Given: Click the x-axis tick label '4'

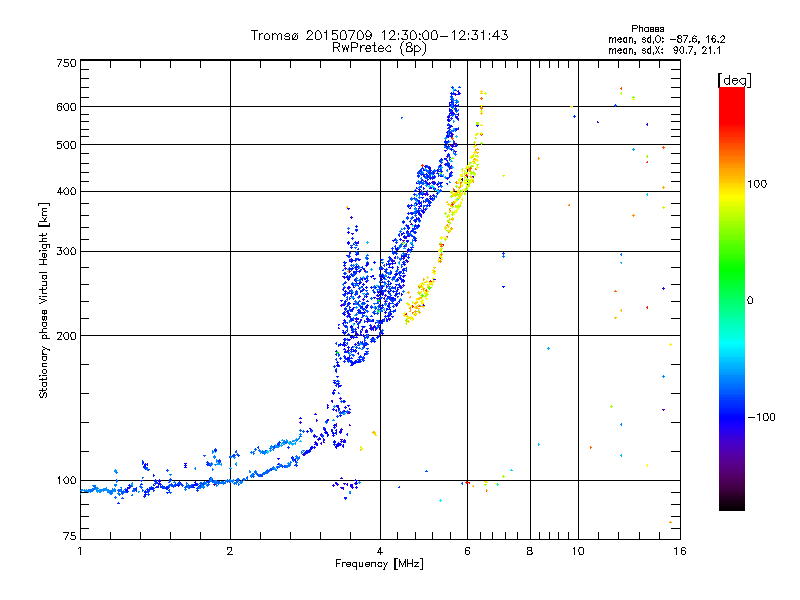Looking at the screenshot, I should point(380,551).
